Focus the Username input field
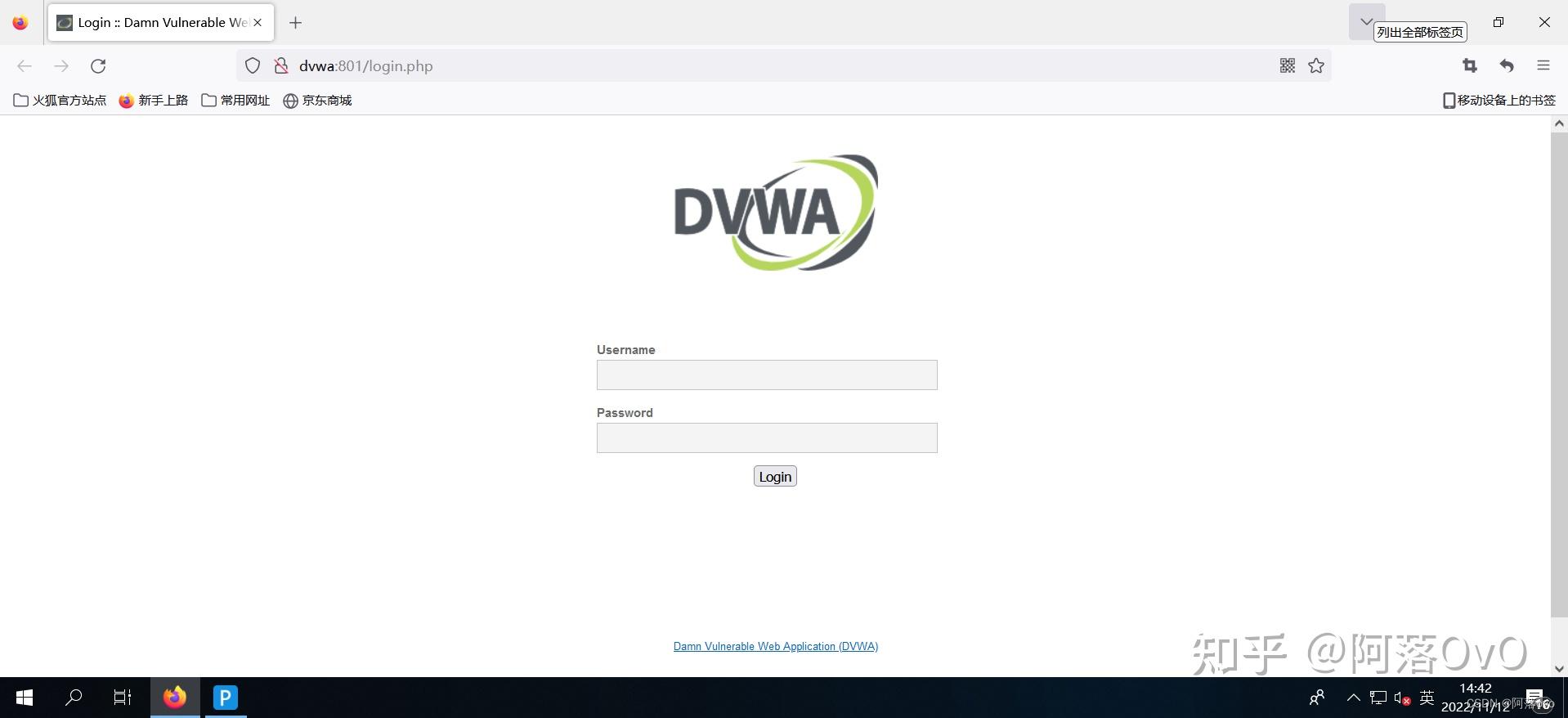This screenshot has height=718, width=1568. point(767,375)
